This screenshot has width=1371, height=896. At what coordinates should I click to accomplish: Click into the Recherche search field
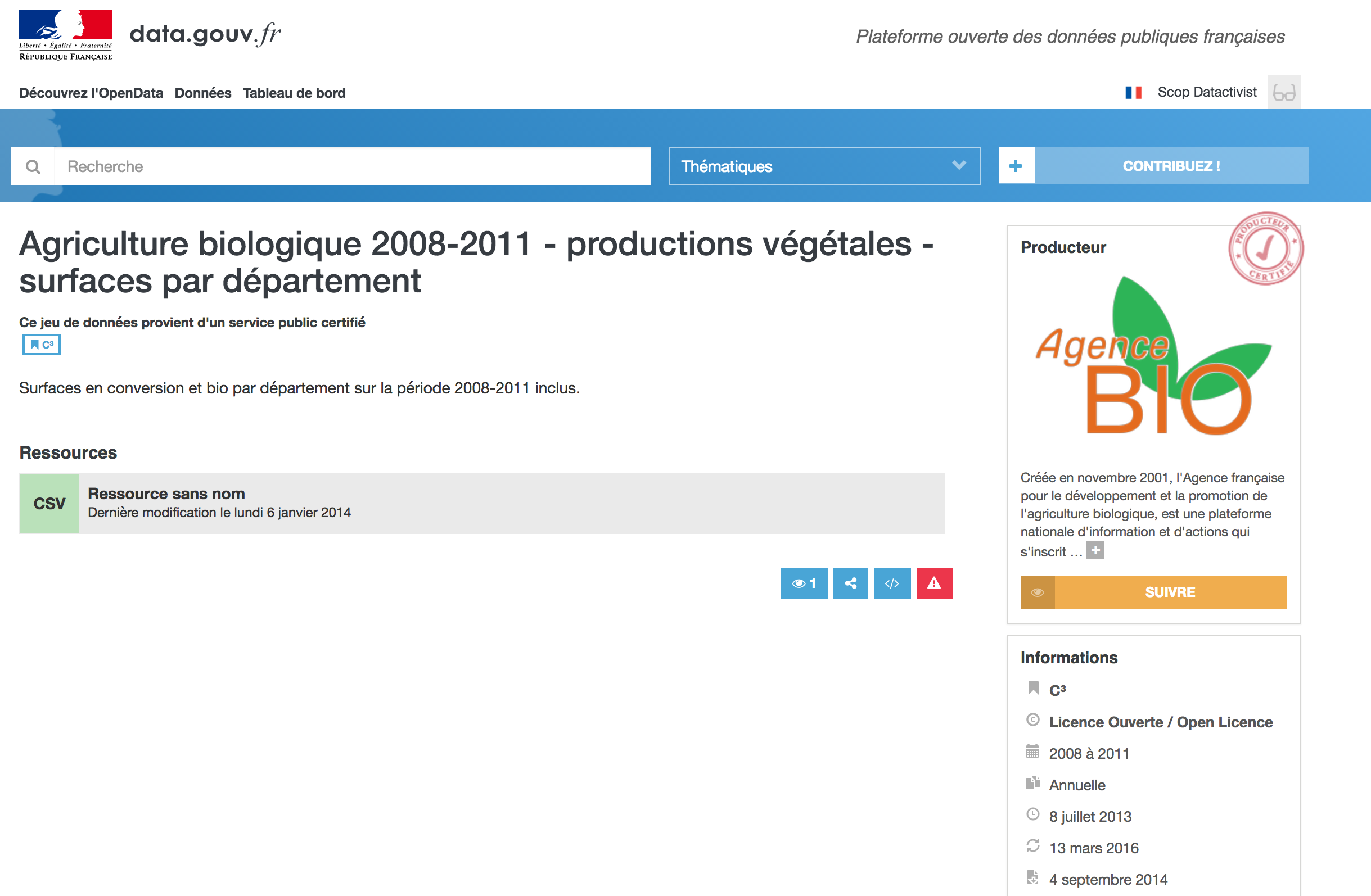(x=351, y=167)
